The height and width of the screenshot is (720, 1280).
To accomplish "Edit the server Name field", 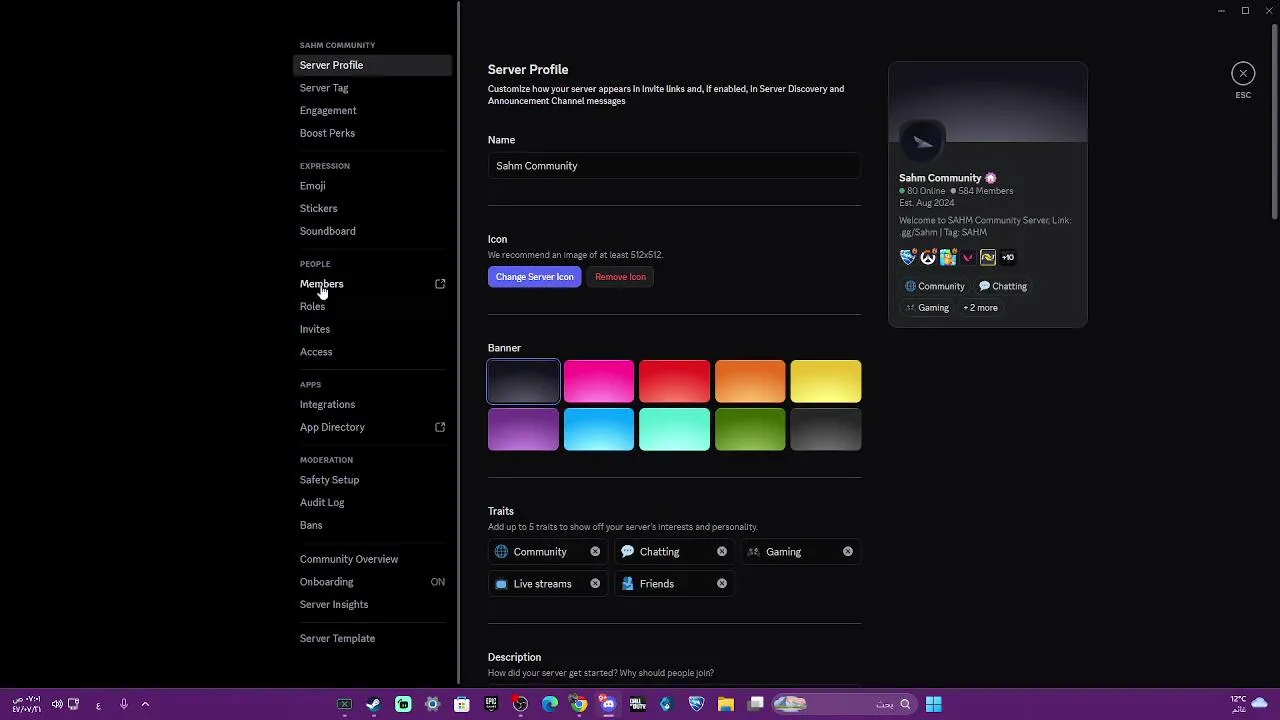I will click(674, 166).
